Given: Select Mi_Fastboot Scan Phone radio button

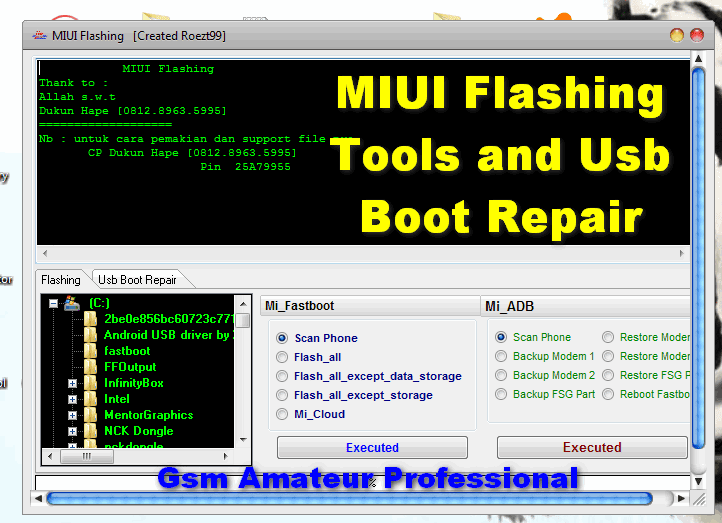Looking at the screenshot, I should click(282, 338).
